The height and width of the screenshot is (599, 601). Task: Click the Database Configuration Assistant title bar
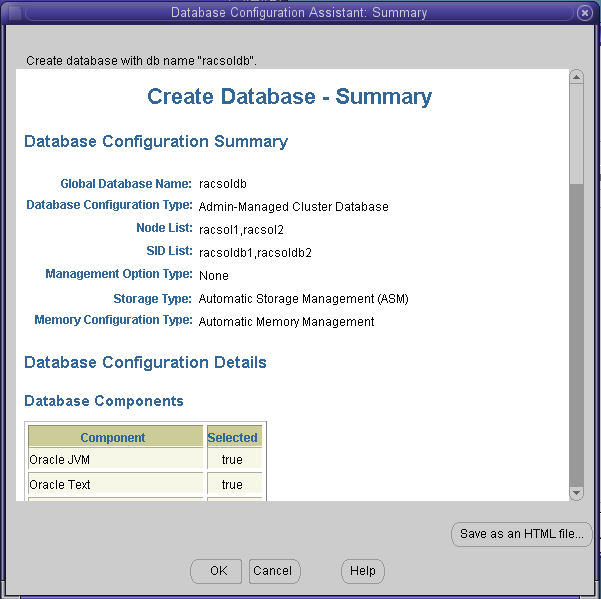(x=299, y=13)
